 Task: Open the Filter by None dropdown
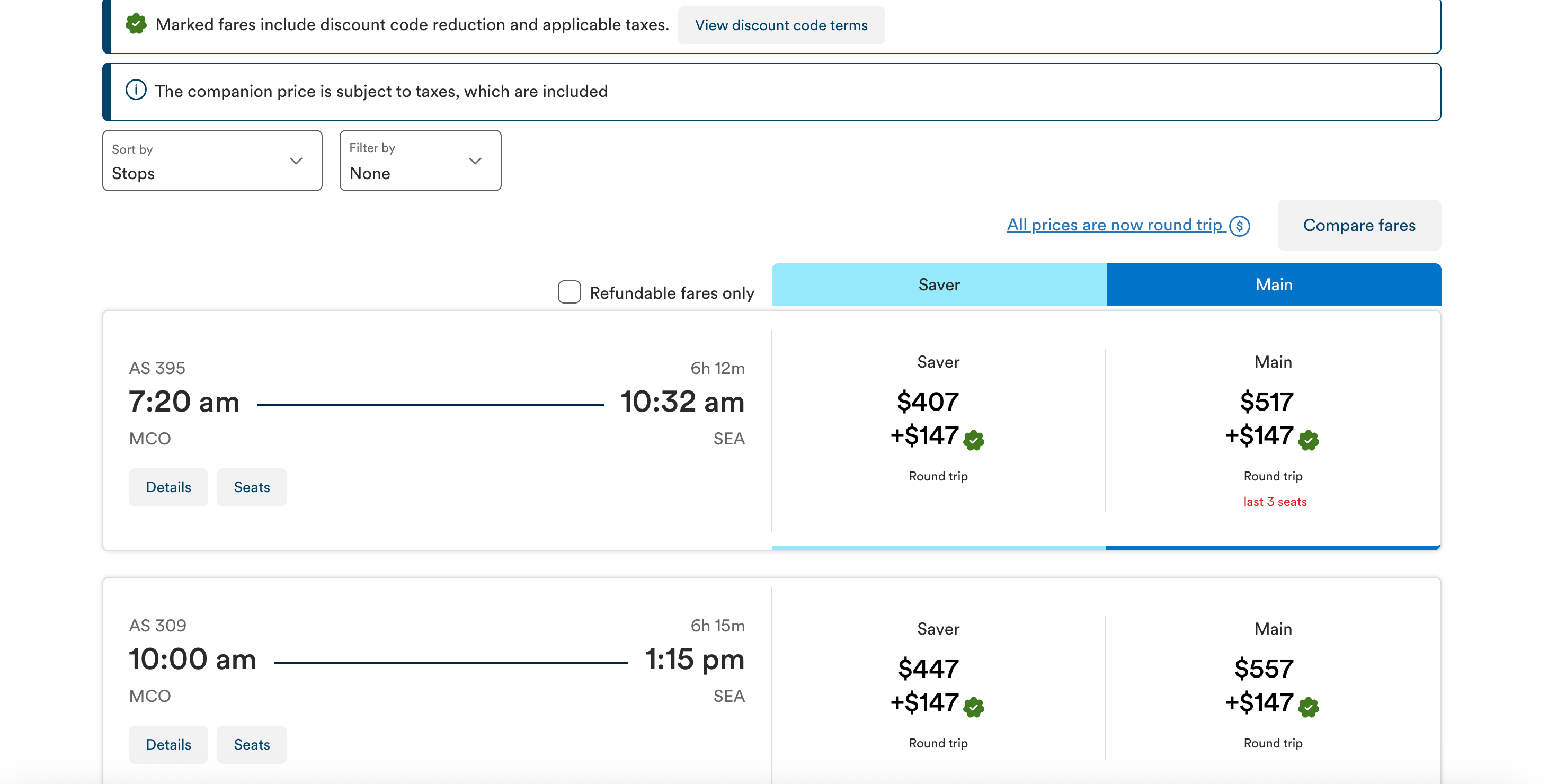[420, 161]
